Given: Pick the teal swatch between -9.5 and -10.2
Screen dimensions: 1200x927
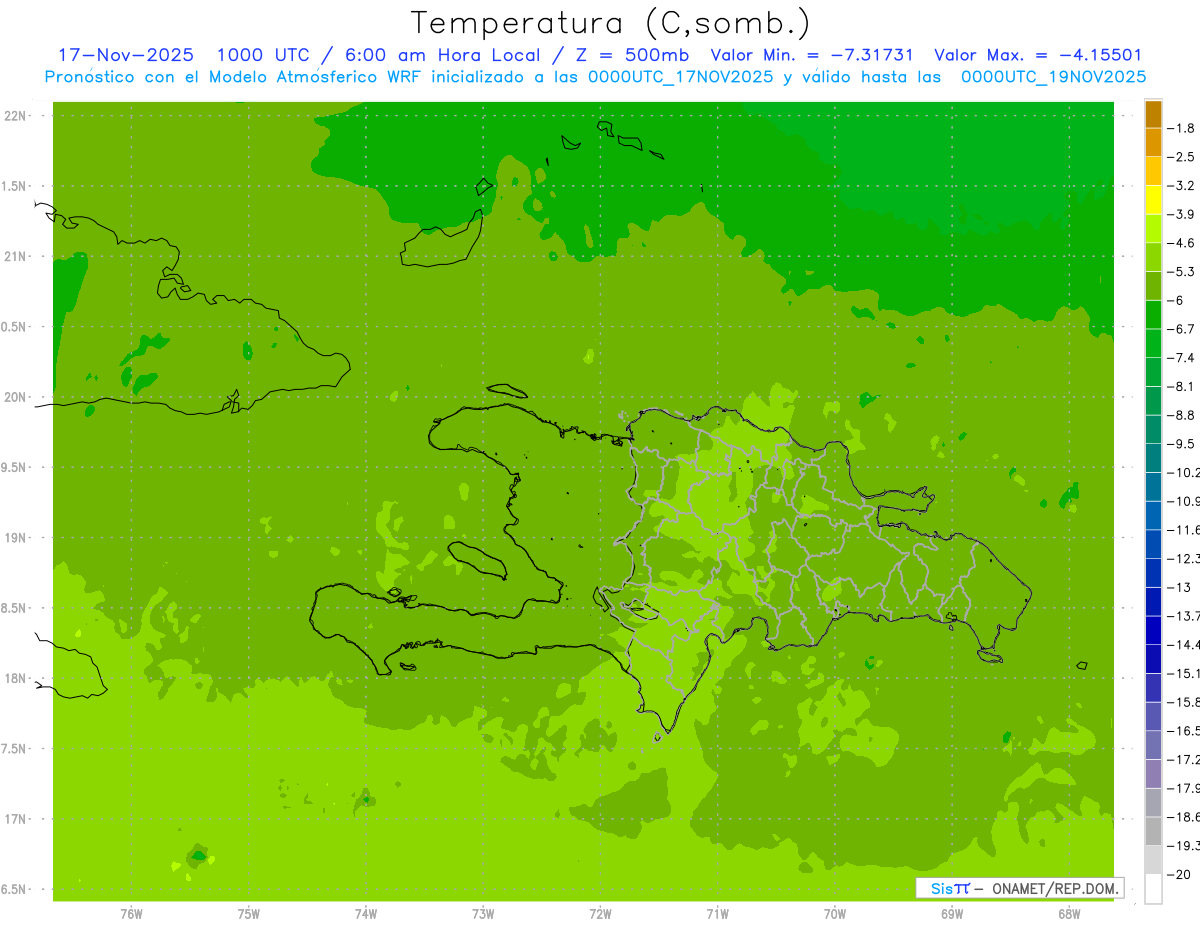Looking at the screenshot, I should pyautogui.click(x=1153, y=458).
